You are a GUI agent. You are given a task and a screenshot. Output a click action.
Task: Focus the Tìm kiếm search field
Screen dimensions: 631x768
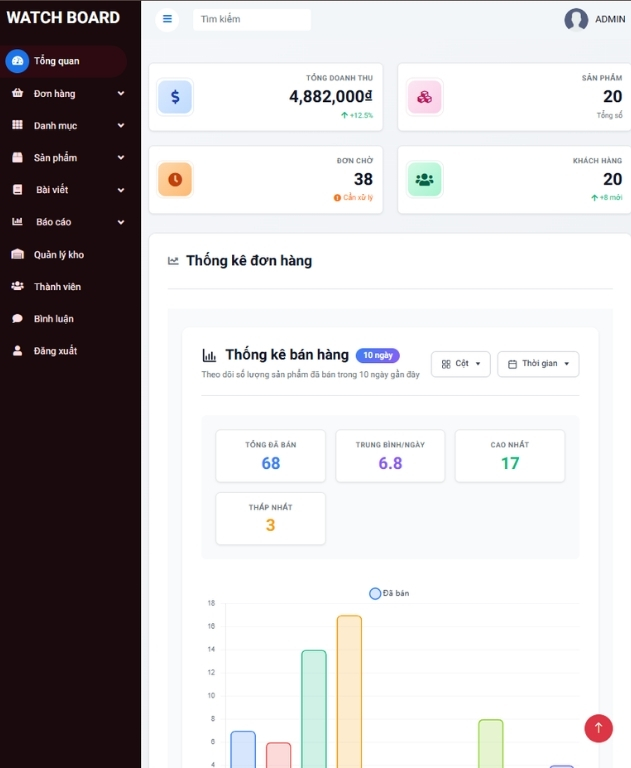click(252, 19)
